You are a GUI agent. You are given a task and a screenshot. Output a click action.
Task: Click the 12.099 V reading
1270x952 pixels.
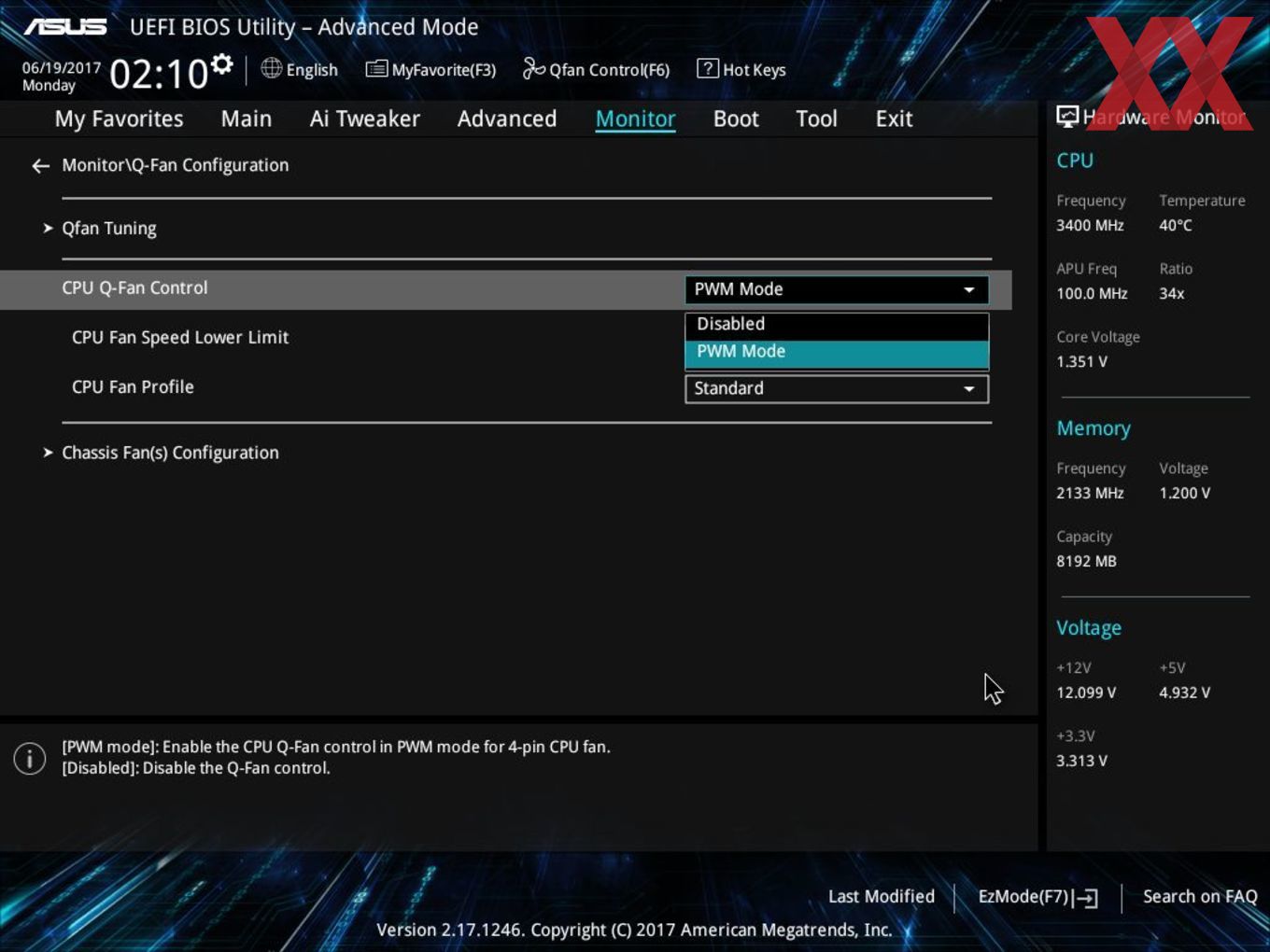pos(1086,693)
